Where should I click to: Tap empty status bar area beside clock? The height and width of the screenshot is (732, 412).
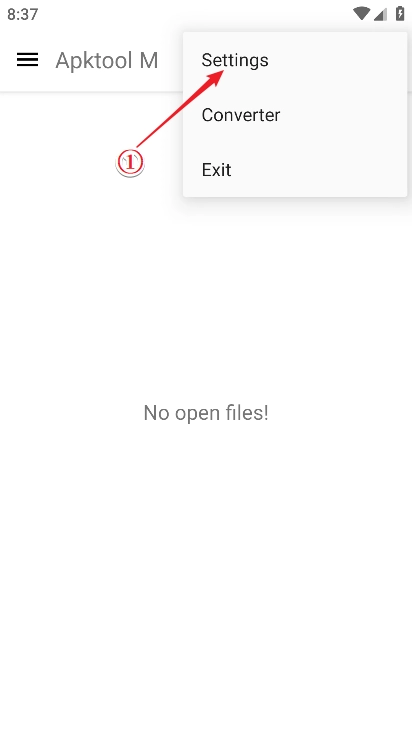pos(187,14)
